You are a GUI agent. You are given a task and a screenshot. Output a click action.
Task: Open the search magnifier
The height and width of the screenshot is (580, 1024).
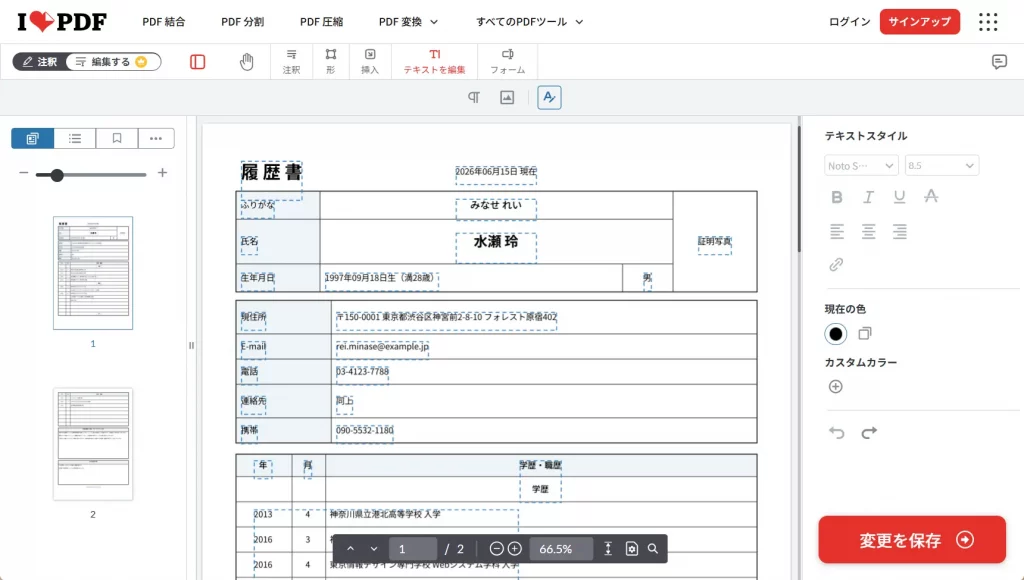[x=652, y=549]
